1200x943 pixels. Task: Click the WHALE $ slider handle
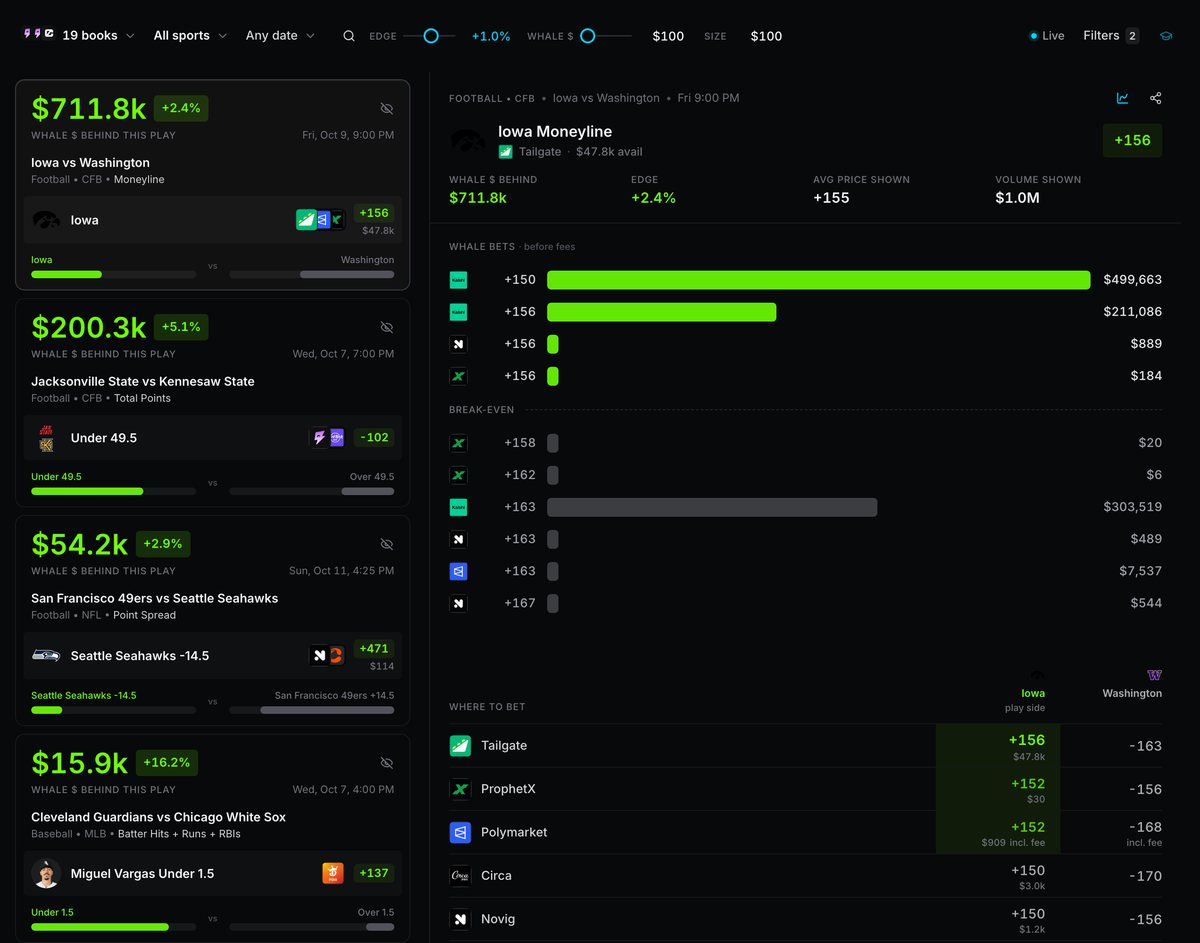(588, 36)
